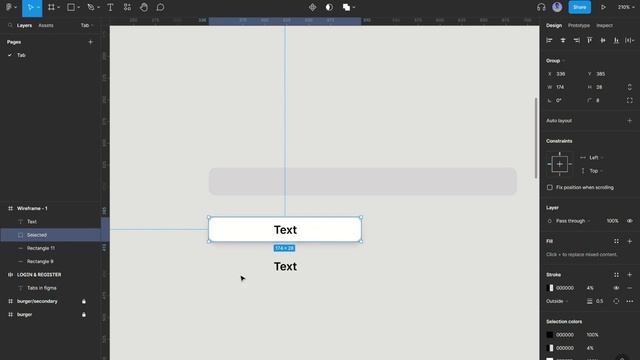Click the Use as mask icon
Viewport: 640px width, 360px height.
[x=329, y=7]
